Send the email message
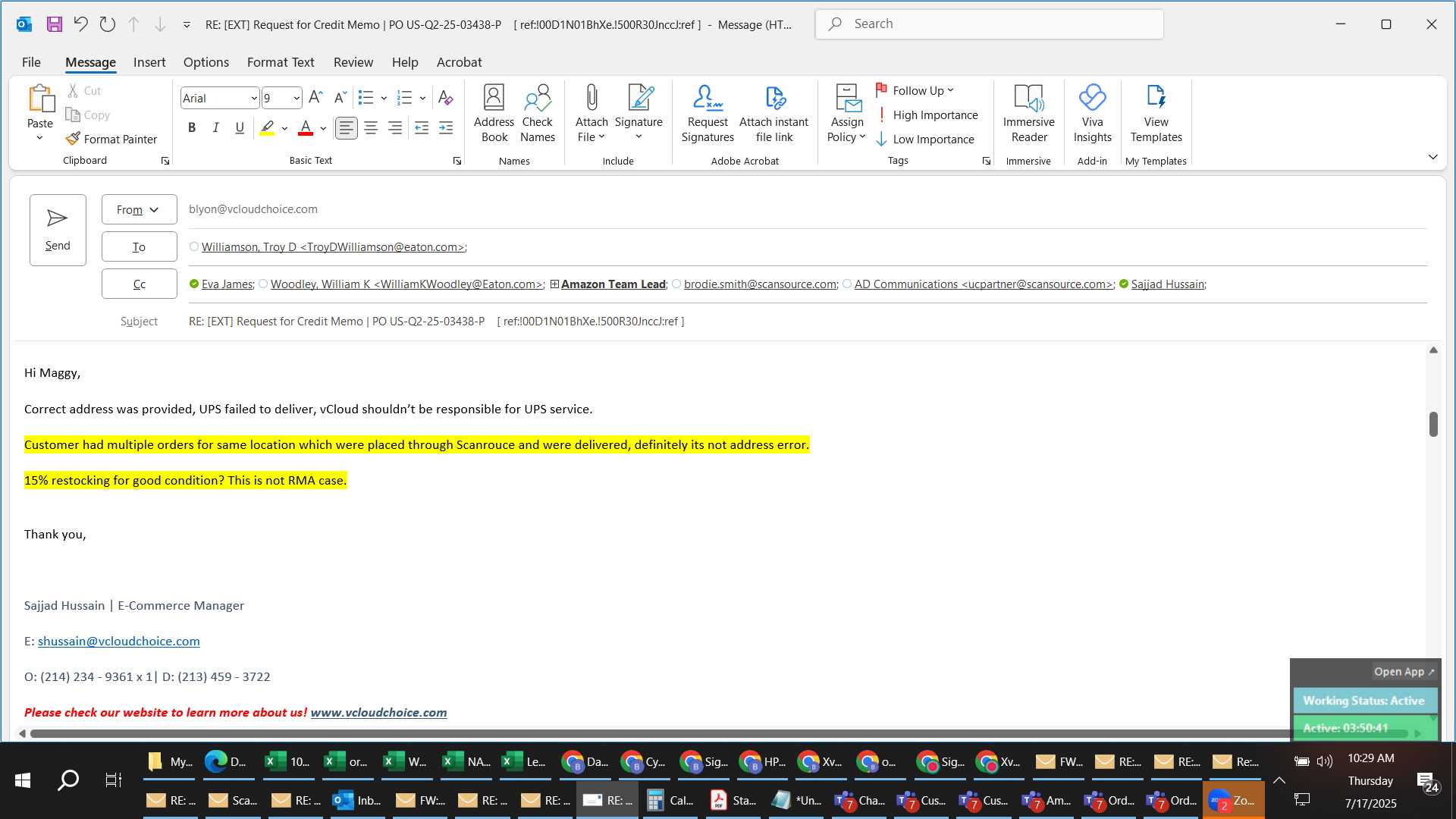Viewport: 1456px width, 819px height. [58, 230]
